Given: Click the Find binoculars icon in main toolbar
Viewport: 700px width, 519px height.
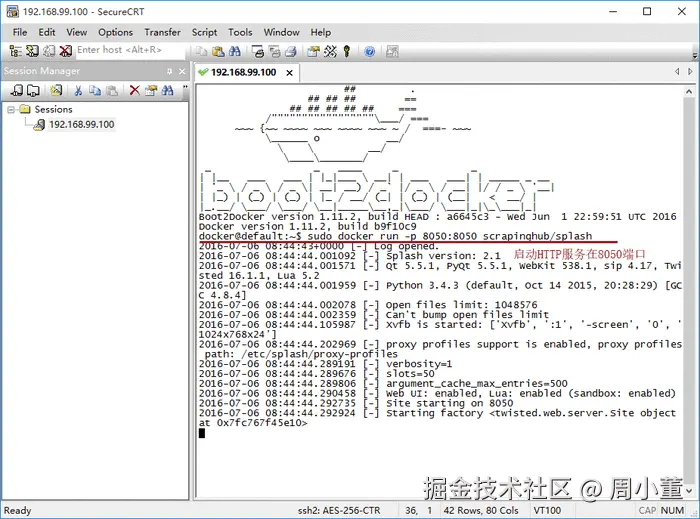Looking at the screenshot, I should [235, 52].
